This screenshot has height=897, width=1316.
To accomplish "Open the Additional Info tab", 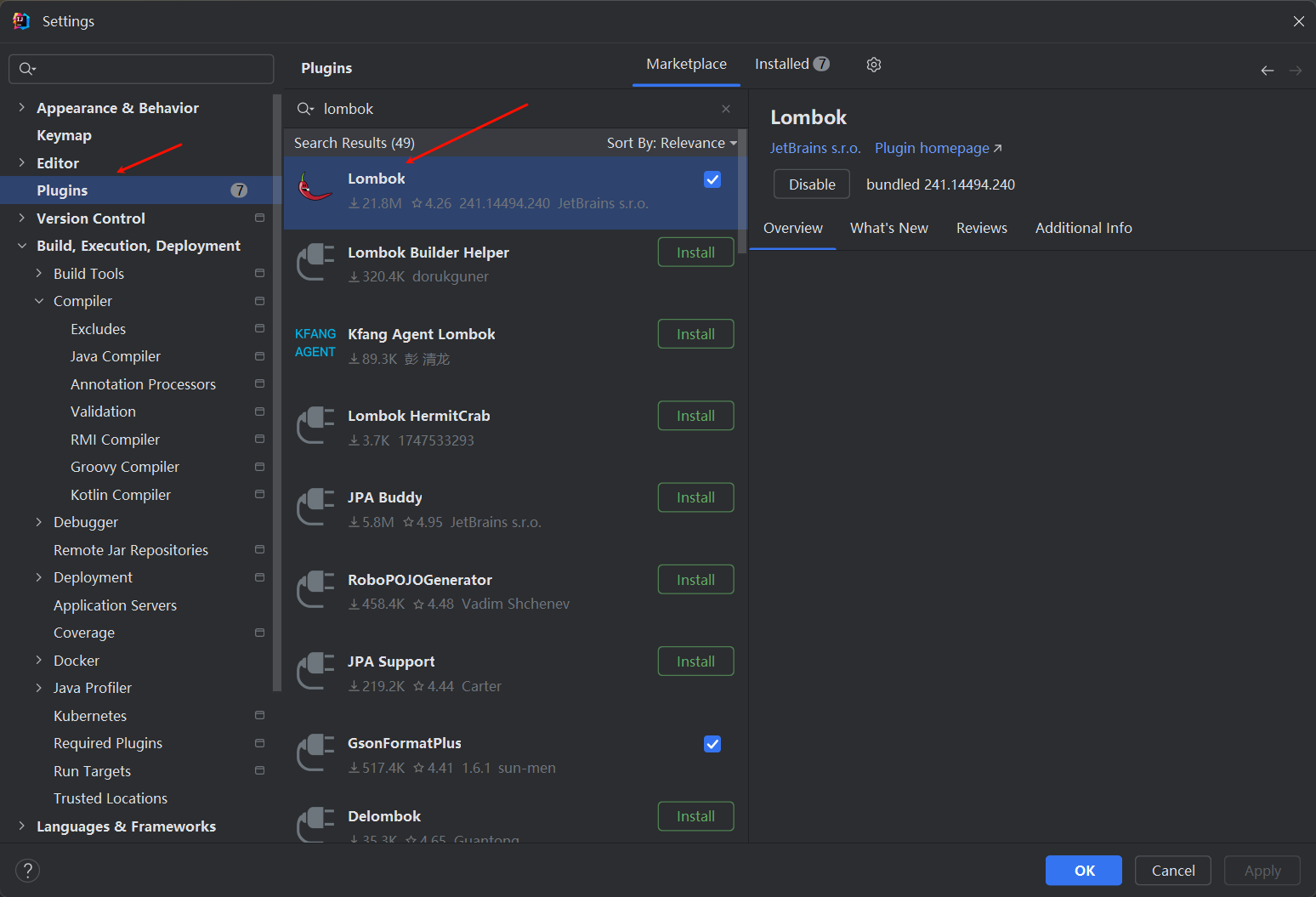I will coord(1083,228).
